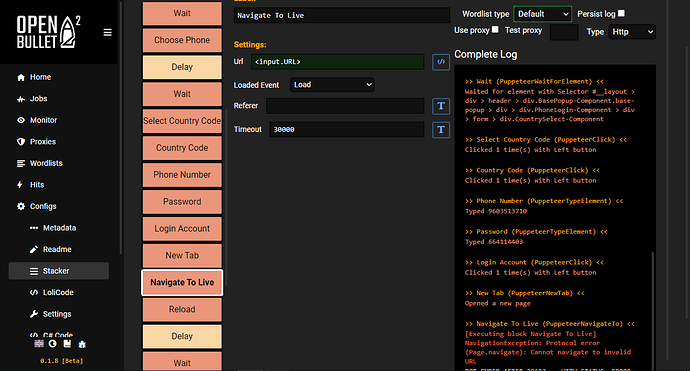Click the last icon beside the save icon
This screenshot has height=371, width=690.
82,344
